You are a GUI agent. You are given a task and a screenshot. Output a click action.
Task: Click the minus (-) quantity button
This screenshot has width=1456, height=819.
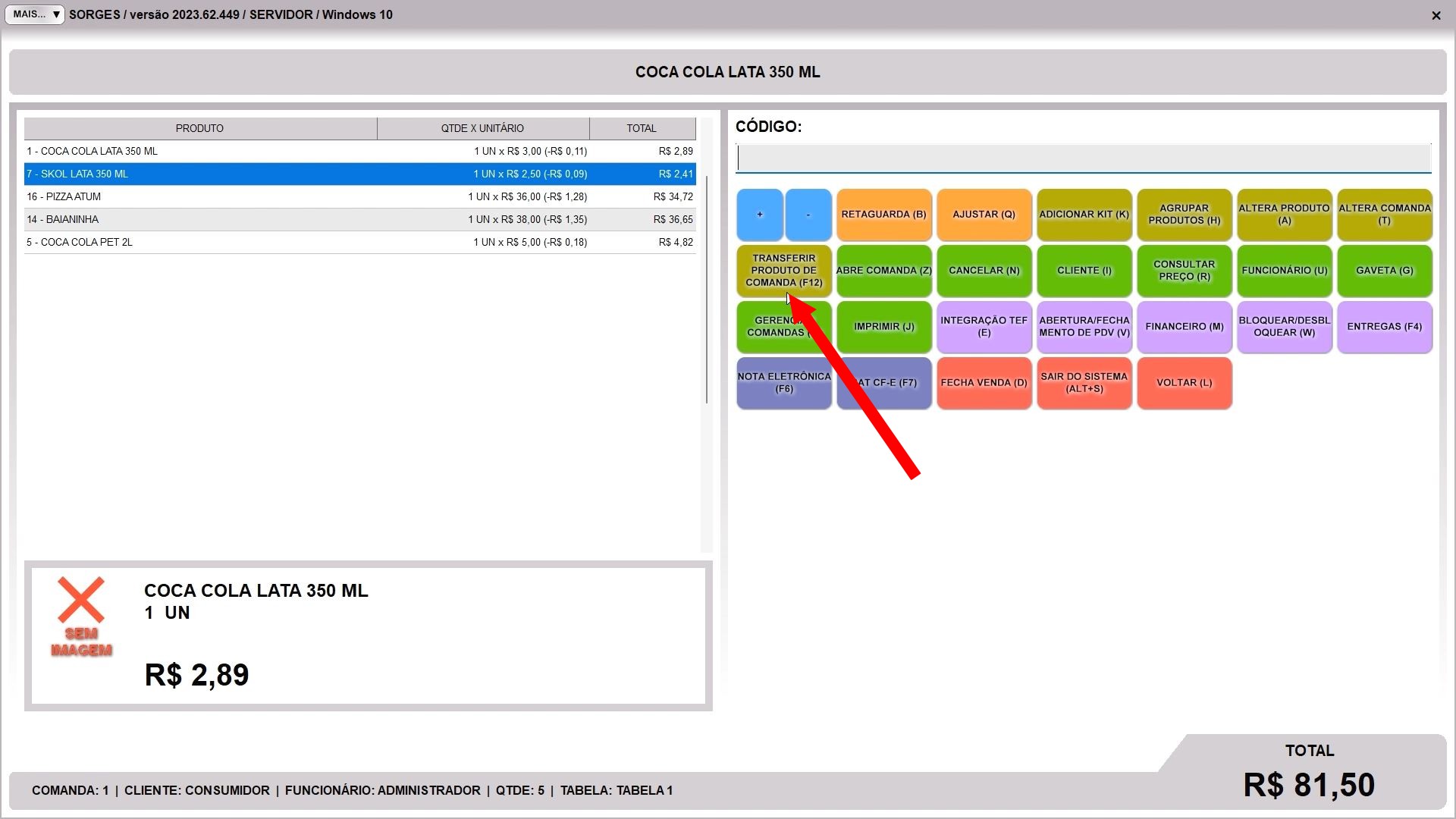point(808,215)
